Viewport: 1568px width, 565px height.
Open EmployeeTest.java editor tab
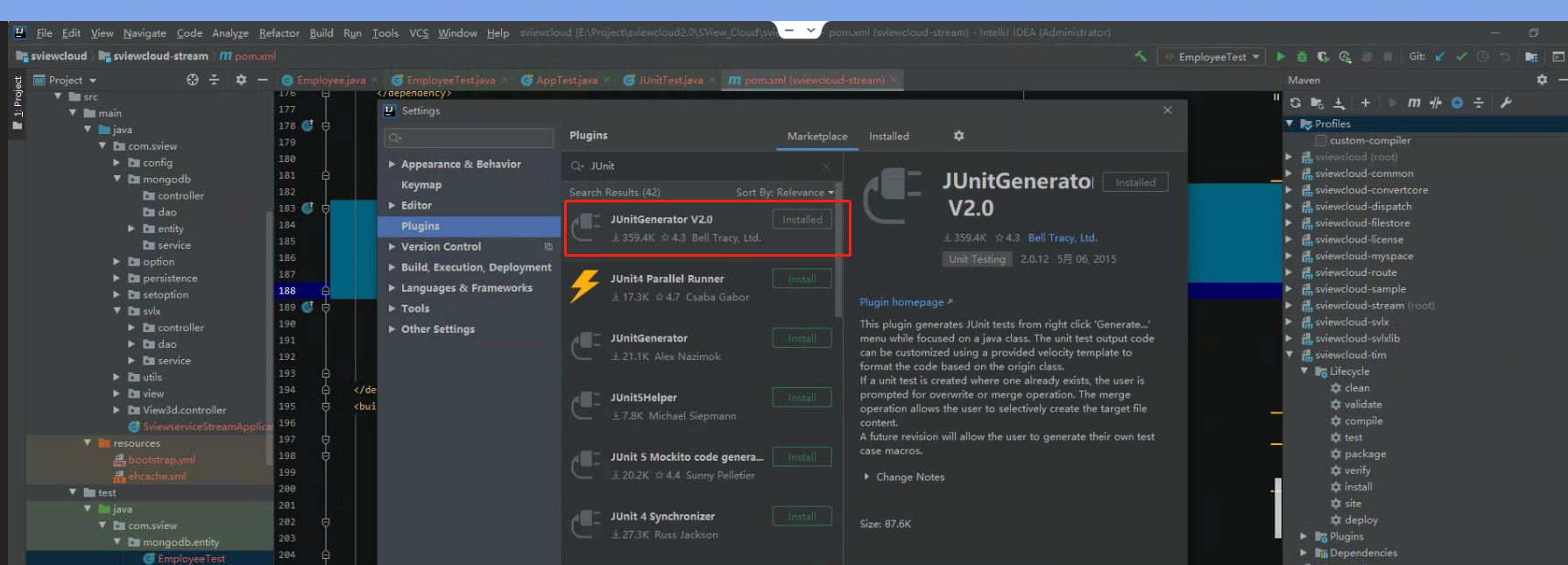[449, 80]
